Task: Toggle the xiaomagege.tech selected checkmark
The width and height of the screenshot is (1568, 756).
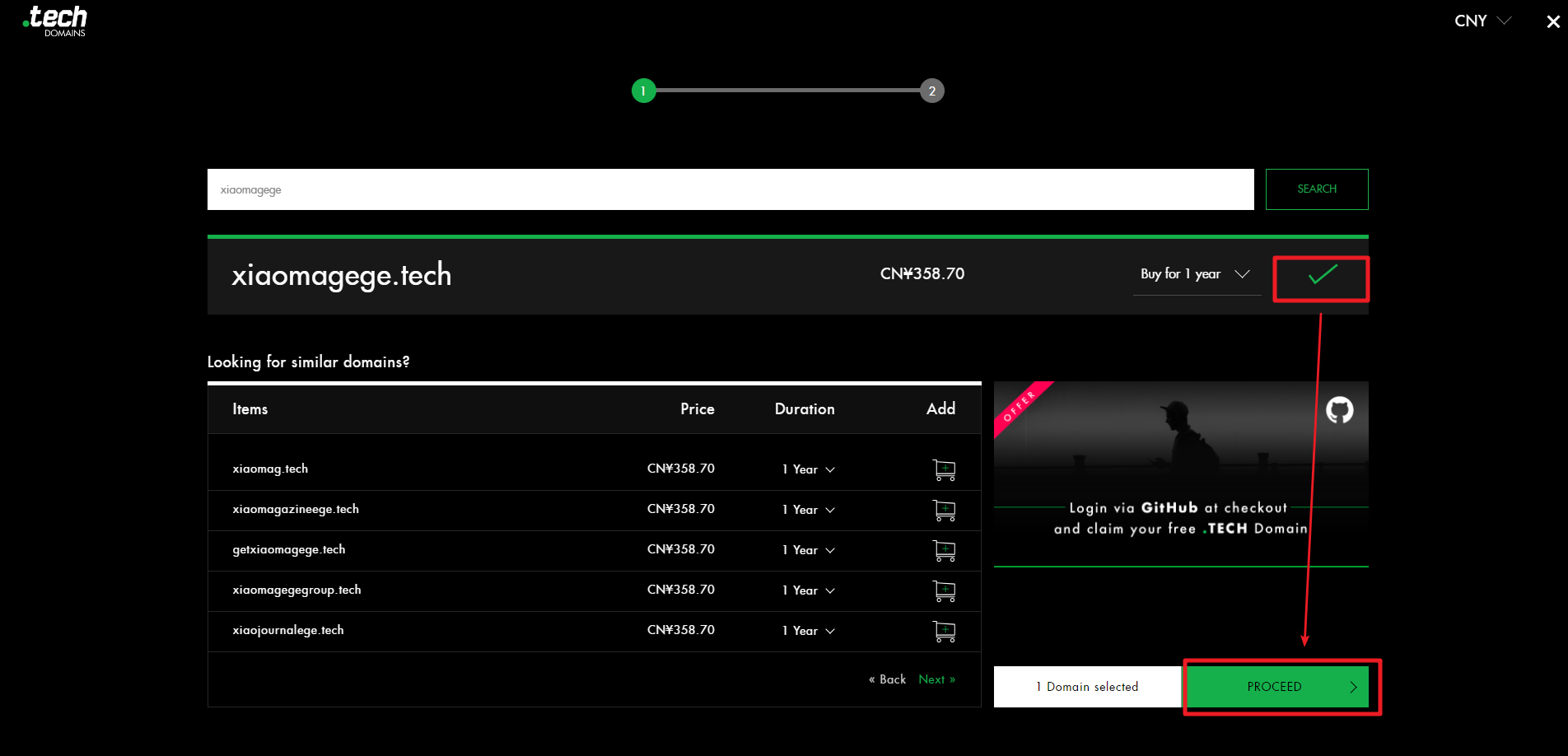Action: pos(1322,275)
